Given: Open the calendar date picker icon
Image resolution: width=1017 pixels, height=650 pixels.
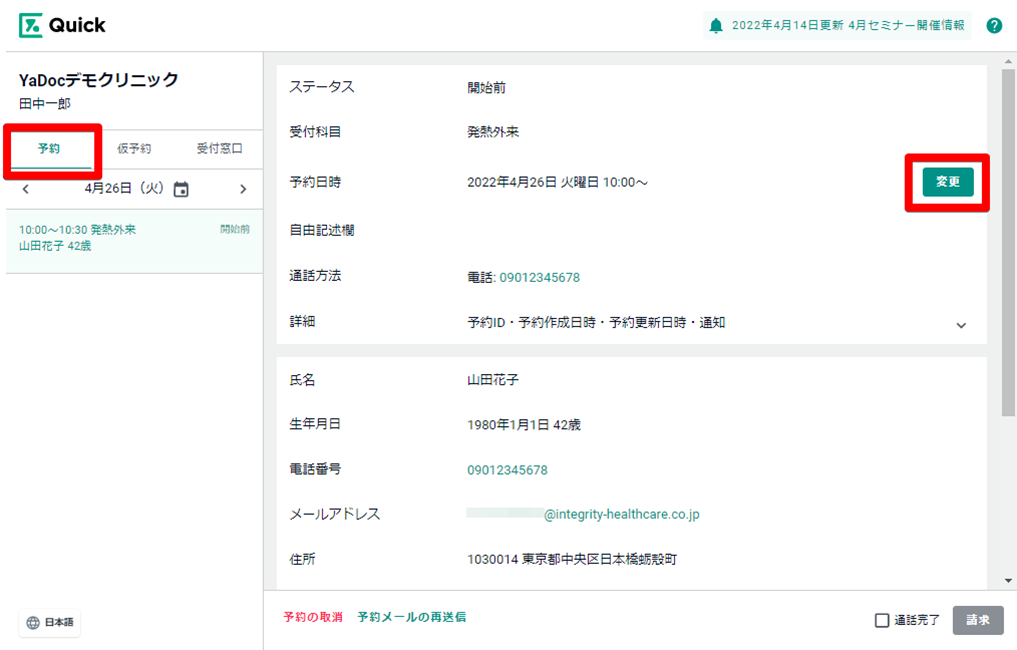Looking at the screenshot, I should [x=181, y=189].
